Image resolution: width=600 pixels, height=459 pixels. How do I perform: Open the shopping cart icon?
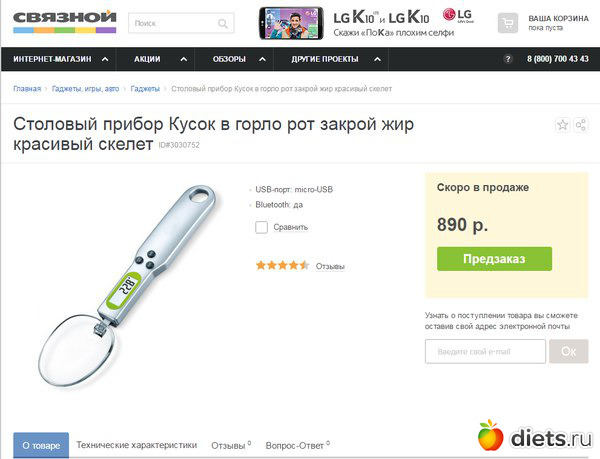coord(508,23)
